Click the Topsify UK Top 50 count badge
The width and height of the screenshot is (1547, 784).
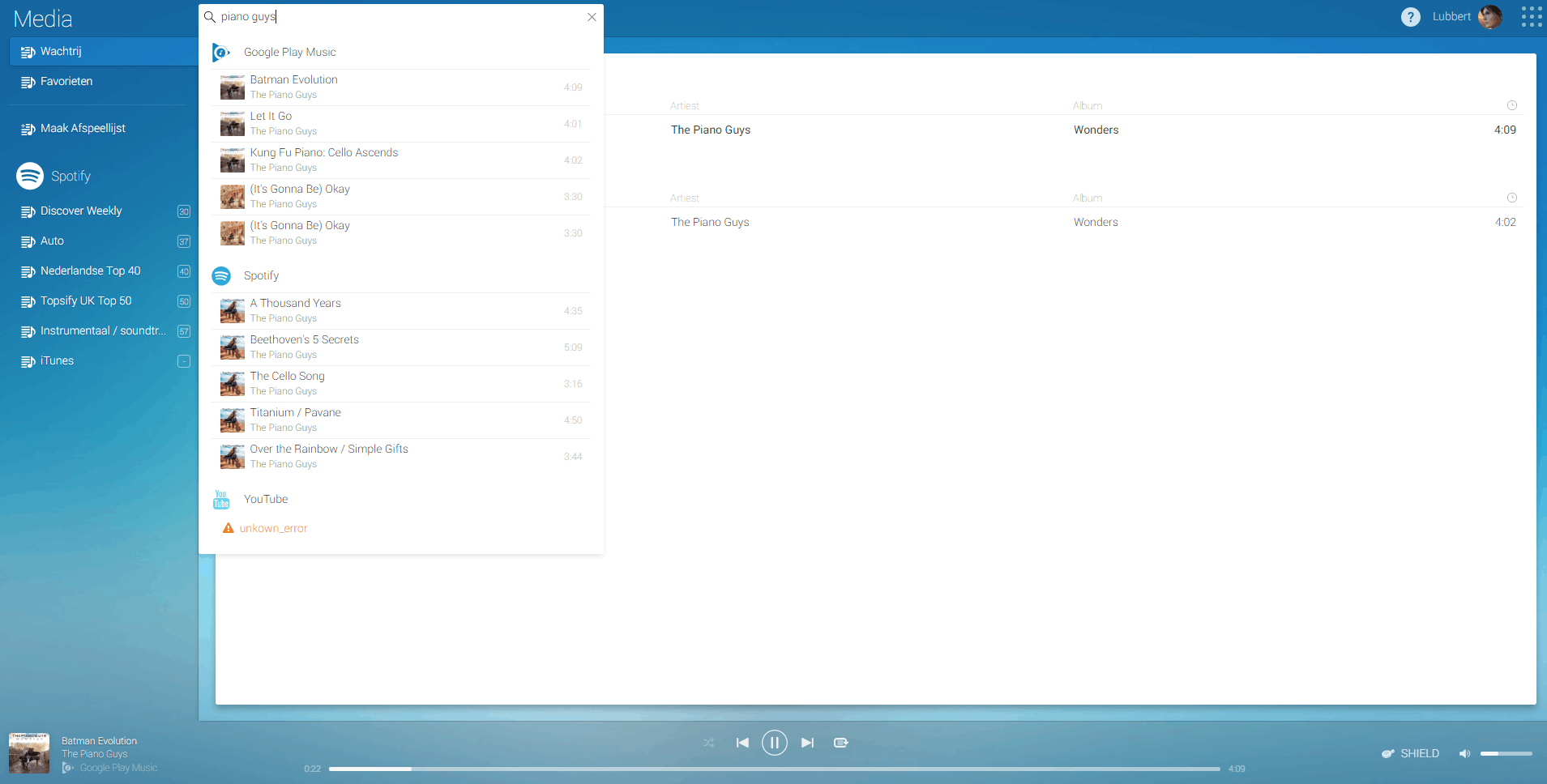click(x=184, y=301)
